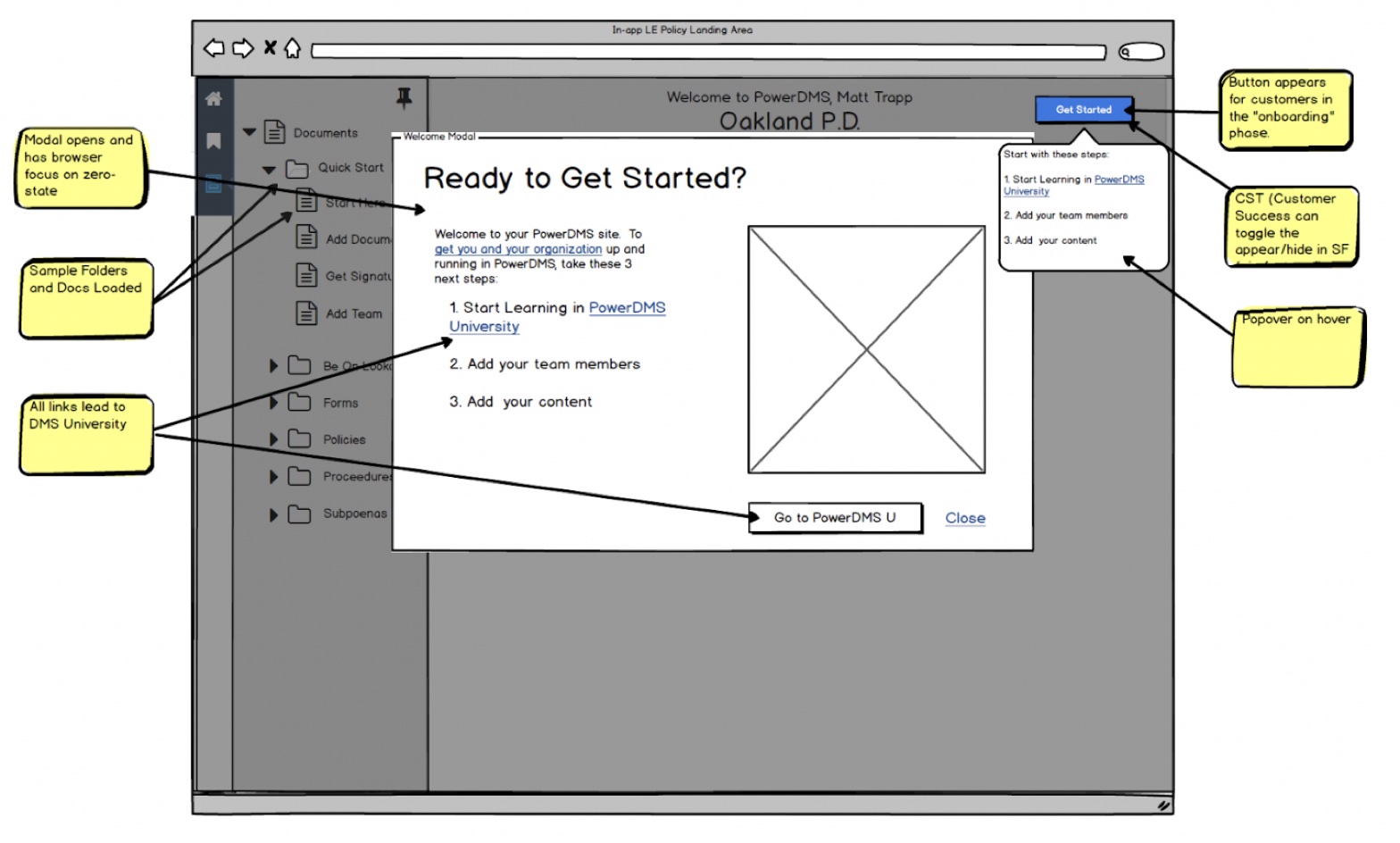Screen dimensions: 1400x843
Task: Click the browser home icon
Action: 292,48
